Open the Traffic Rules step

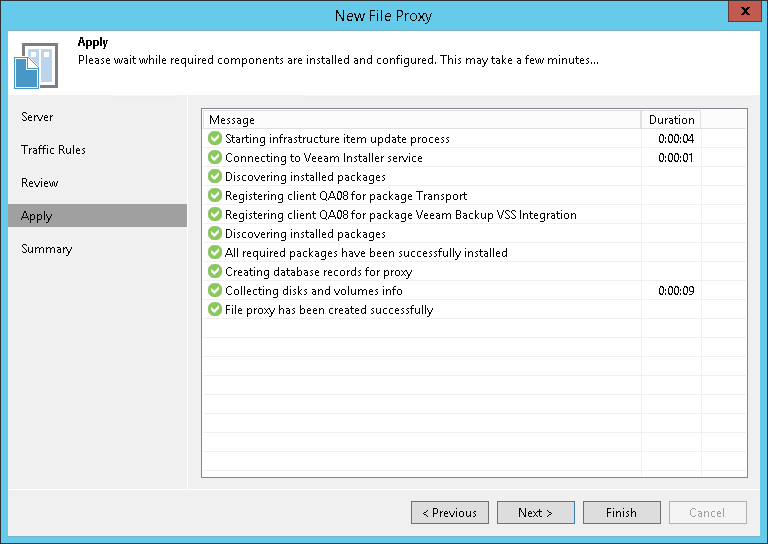pos(53,150)
